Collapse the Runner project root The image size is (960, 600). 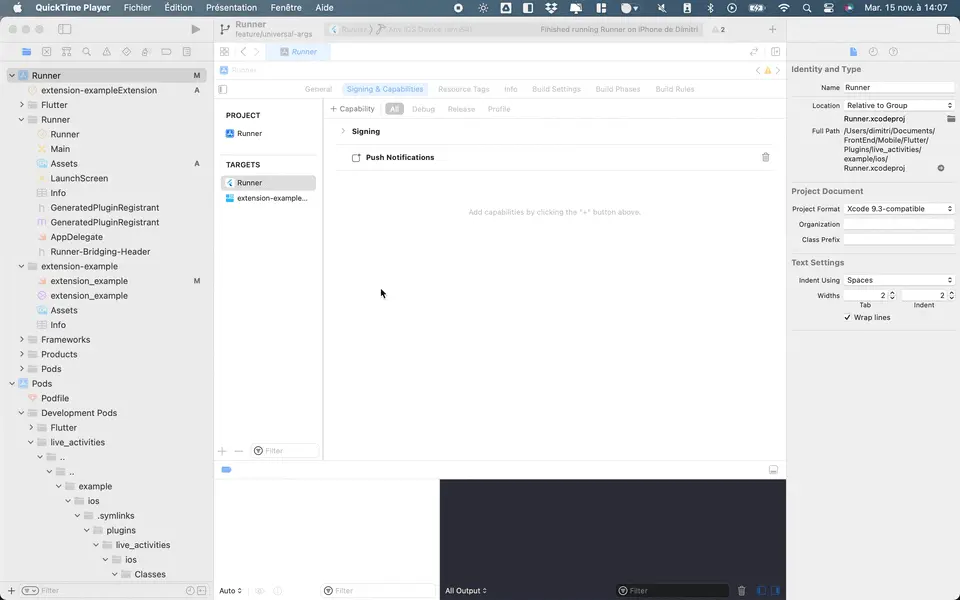12,76
